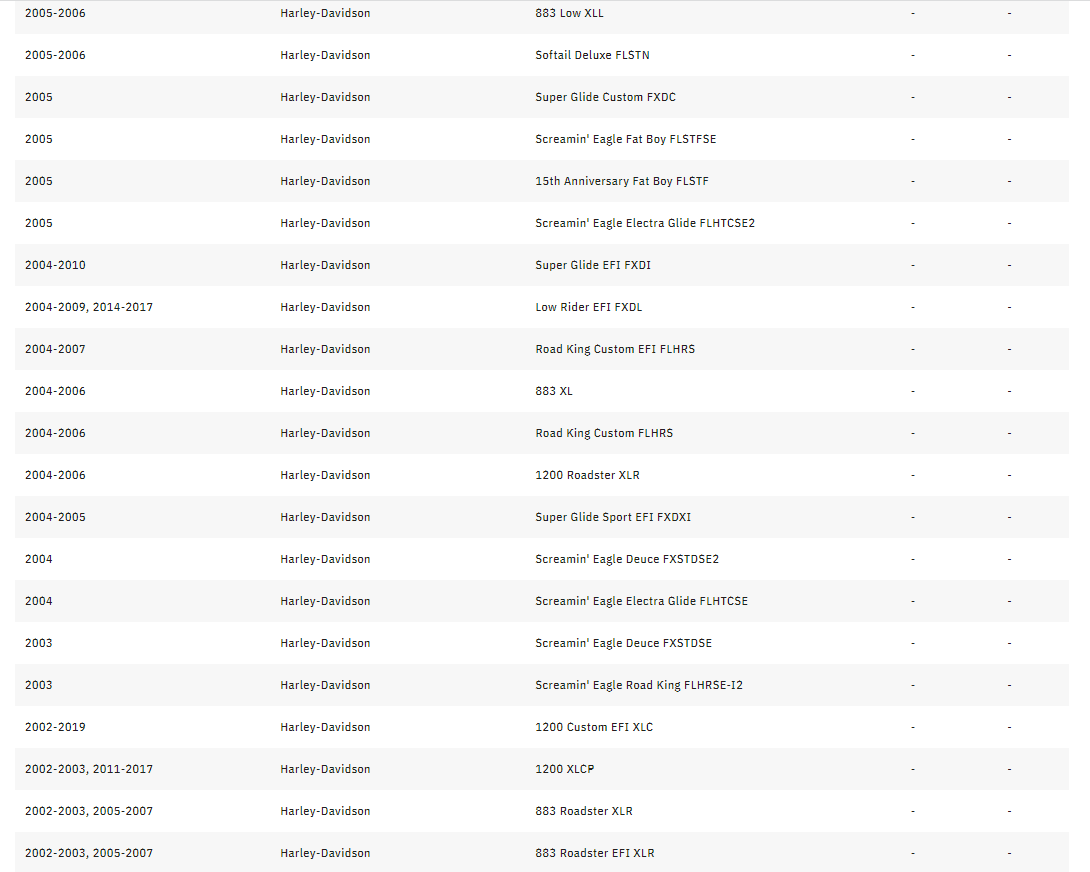Click Harley-Davidson in 15th Anniversary Fat Boy row
Screen dimensions: 1090x872
(325, 181)
